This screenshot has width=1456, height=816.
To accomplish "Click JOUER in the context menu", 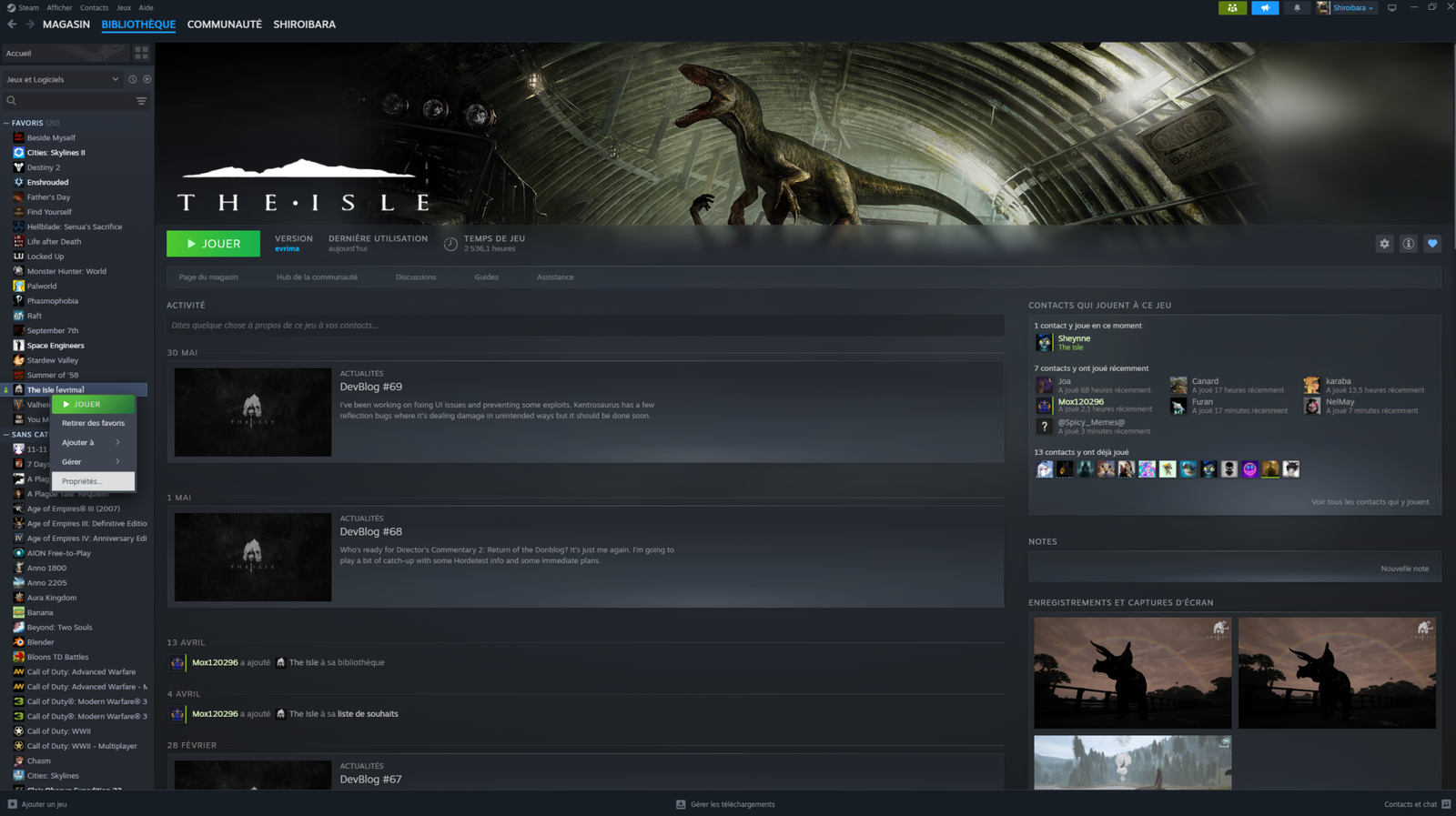I will 93,404.
